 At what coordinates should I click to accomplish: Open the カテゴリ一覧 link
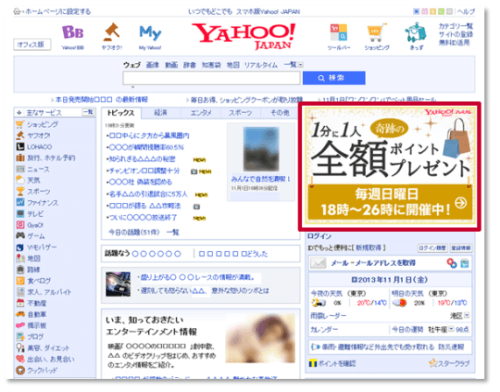tap(456, 26)
